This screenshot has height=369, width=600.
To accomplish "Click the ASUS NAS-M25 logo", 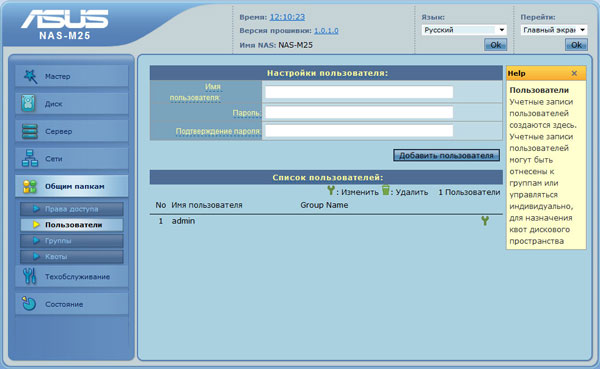I will pos(65,25).
